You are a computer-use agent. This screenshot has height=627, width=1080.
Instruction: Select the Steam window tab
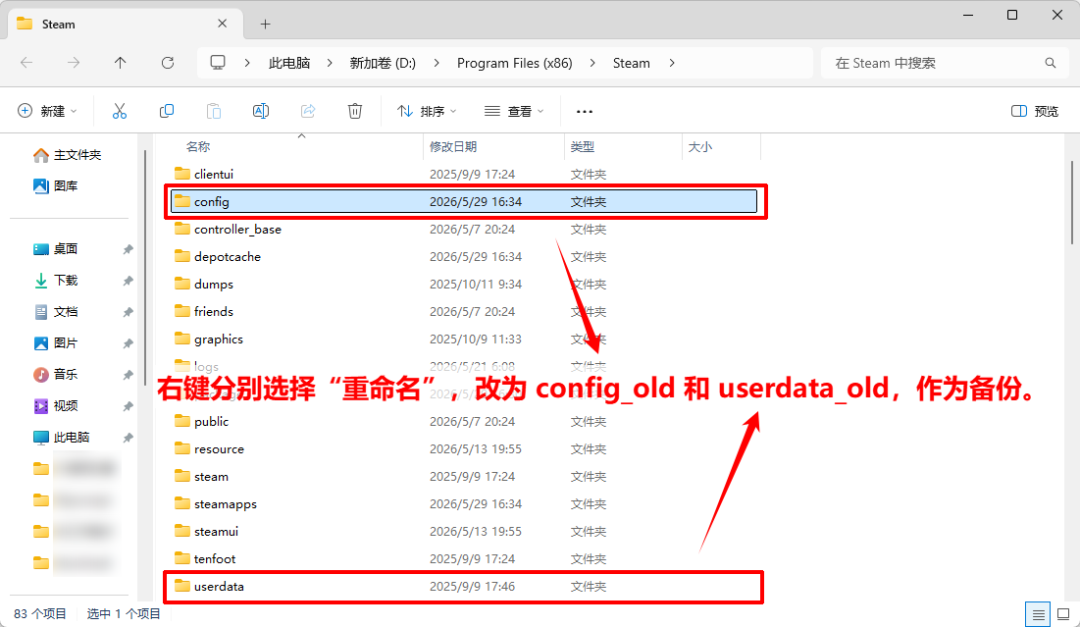pos(124,23)
